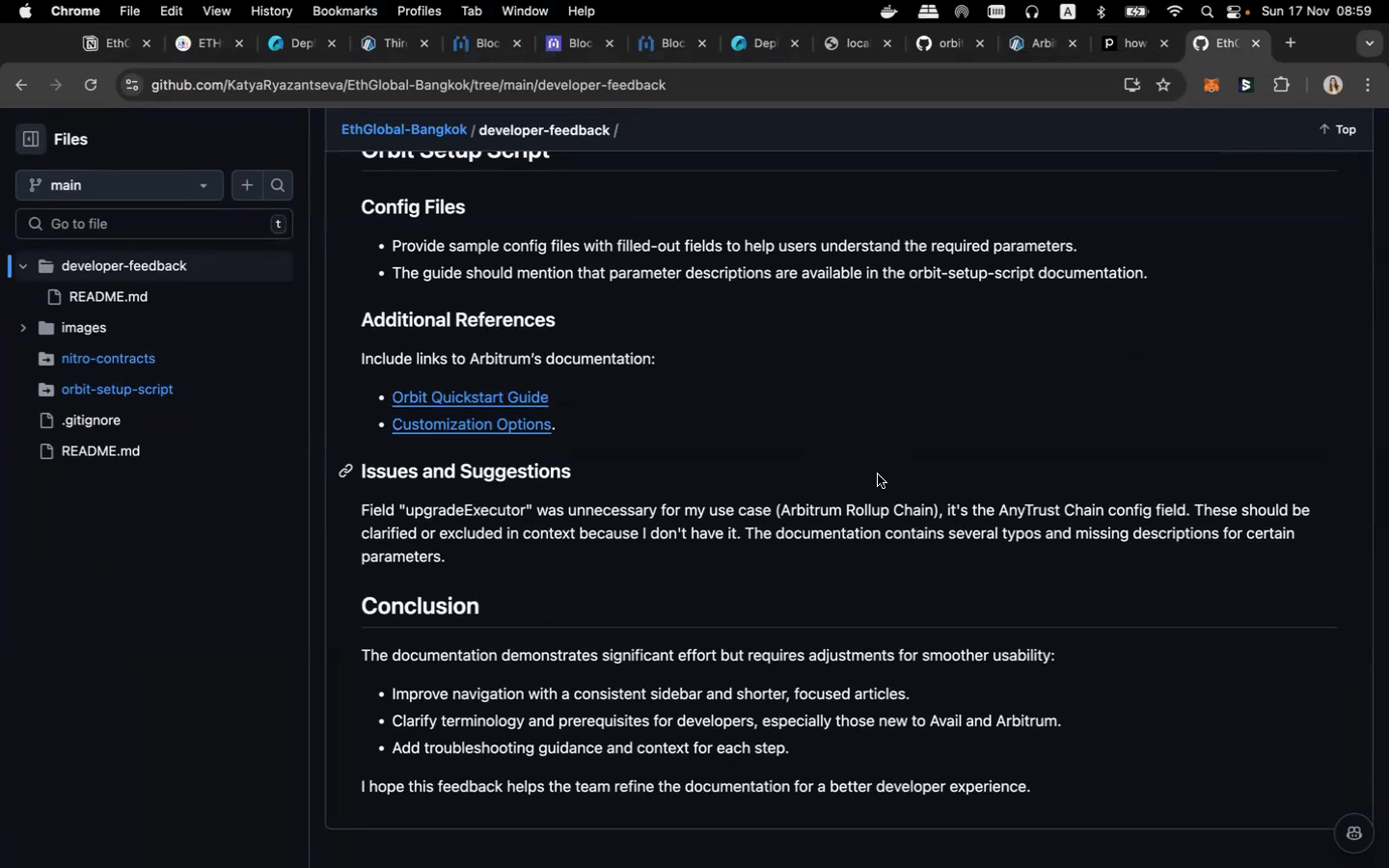The height and width of the screenshot is (868, 1389).
Task: Open README.md inside developer-feedback folder
Action: pos(108,297)
